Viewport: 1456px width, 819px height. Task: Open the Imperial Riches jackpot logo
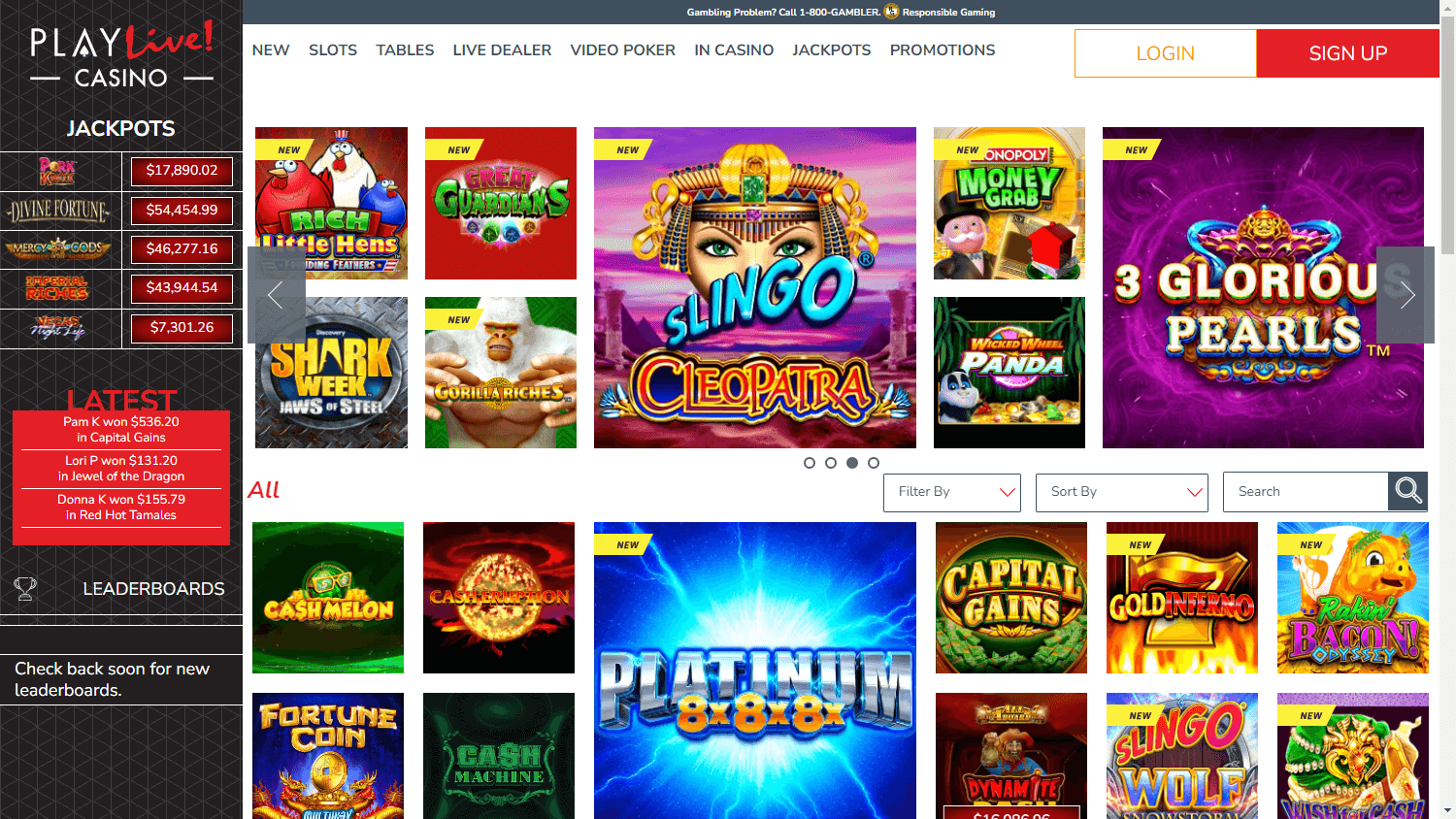point(57,288)
